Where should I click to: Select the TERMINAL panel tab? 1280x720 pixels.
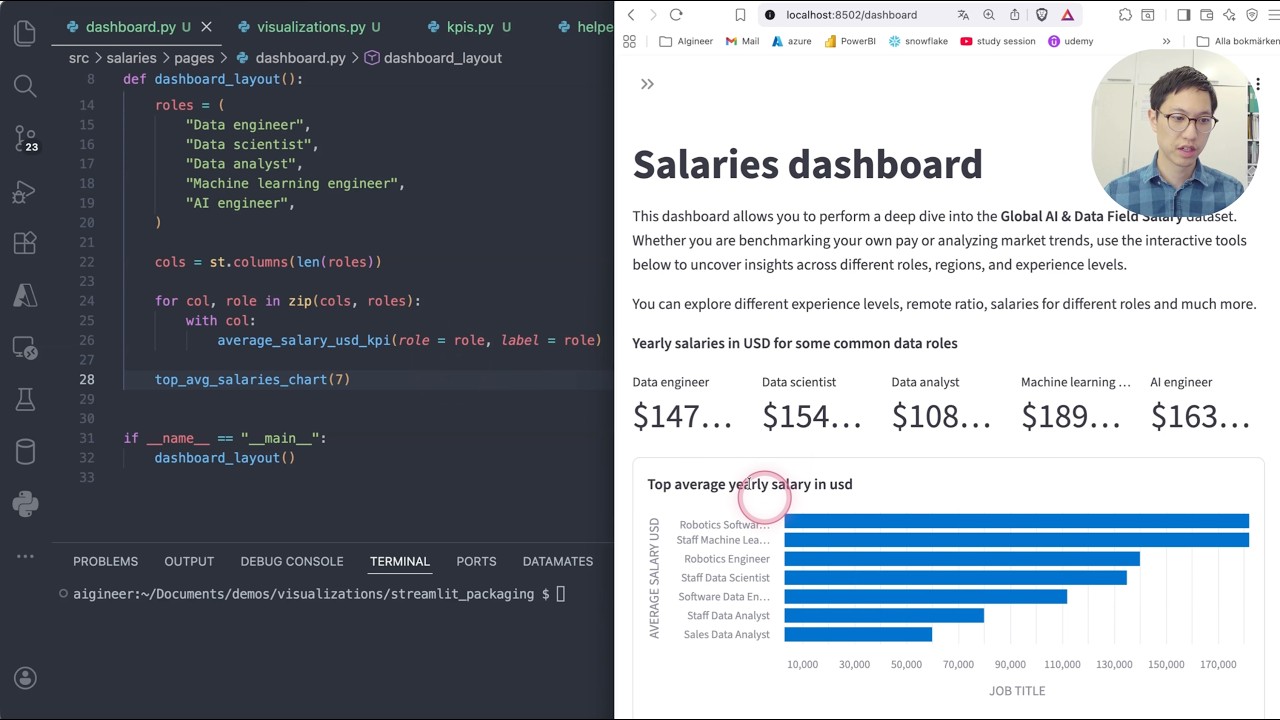pos(400,561)
